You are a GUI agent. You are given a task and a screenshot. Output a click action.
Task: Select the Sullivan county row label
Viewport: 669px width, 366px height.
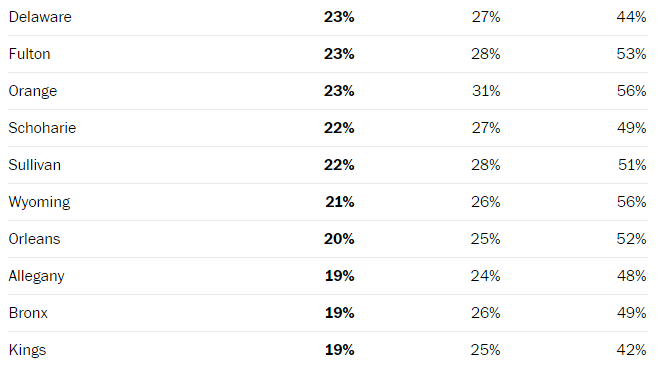35,165
